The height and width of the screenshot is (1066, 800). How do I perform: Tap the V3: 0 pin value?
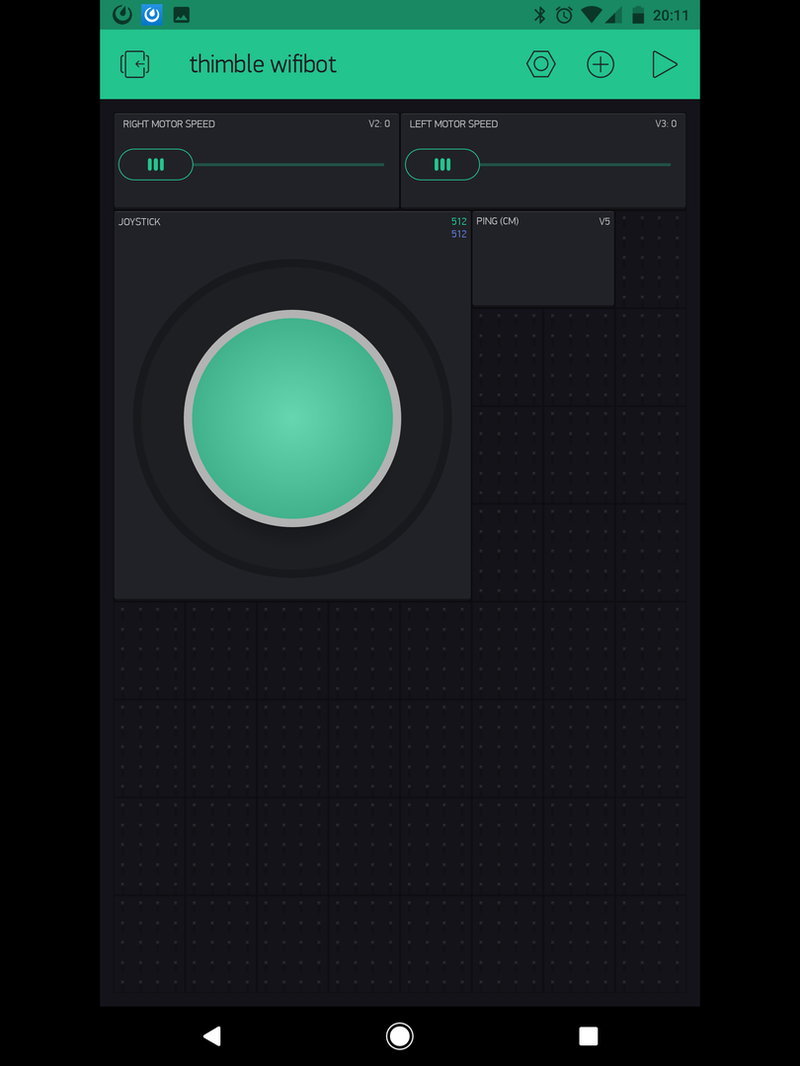point(666,124)
